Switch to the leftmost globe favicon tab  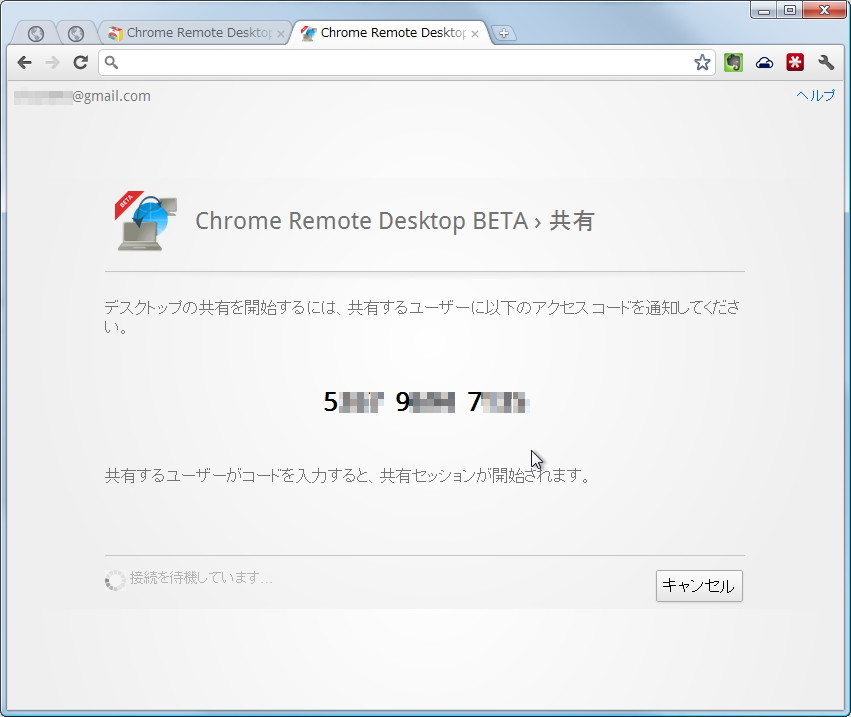coord(34,32)
